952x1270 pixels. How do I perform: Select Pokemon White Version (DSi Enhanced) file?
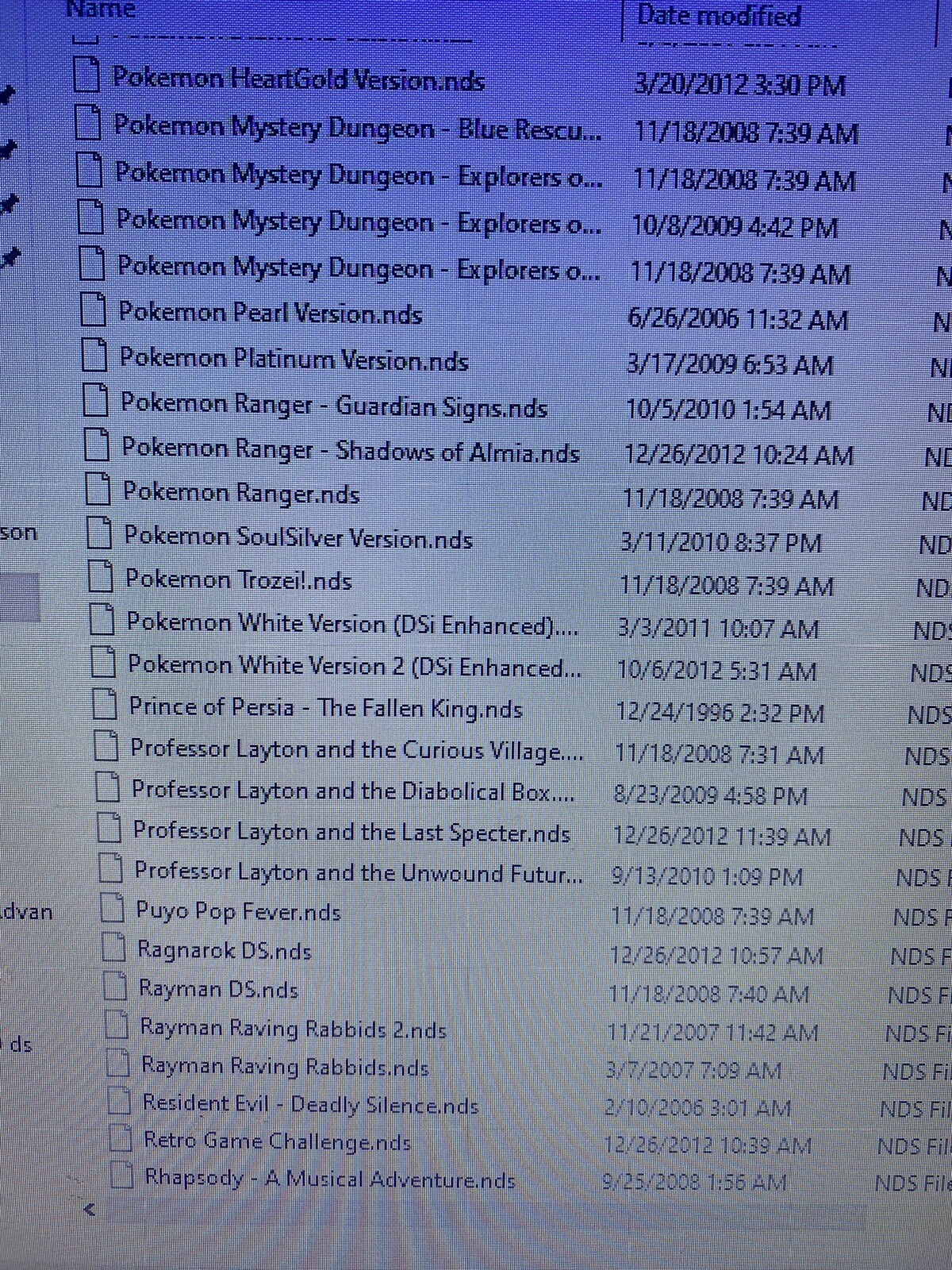353,624
